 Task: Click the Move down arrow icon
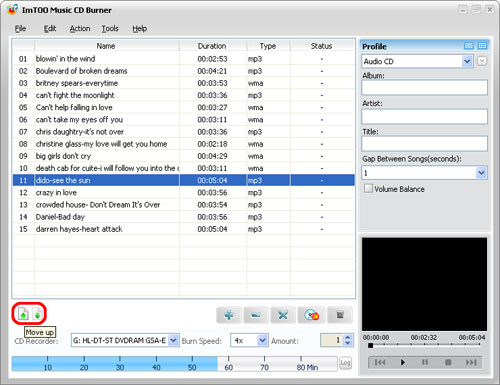[37, 314]
